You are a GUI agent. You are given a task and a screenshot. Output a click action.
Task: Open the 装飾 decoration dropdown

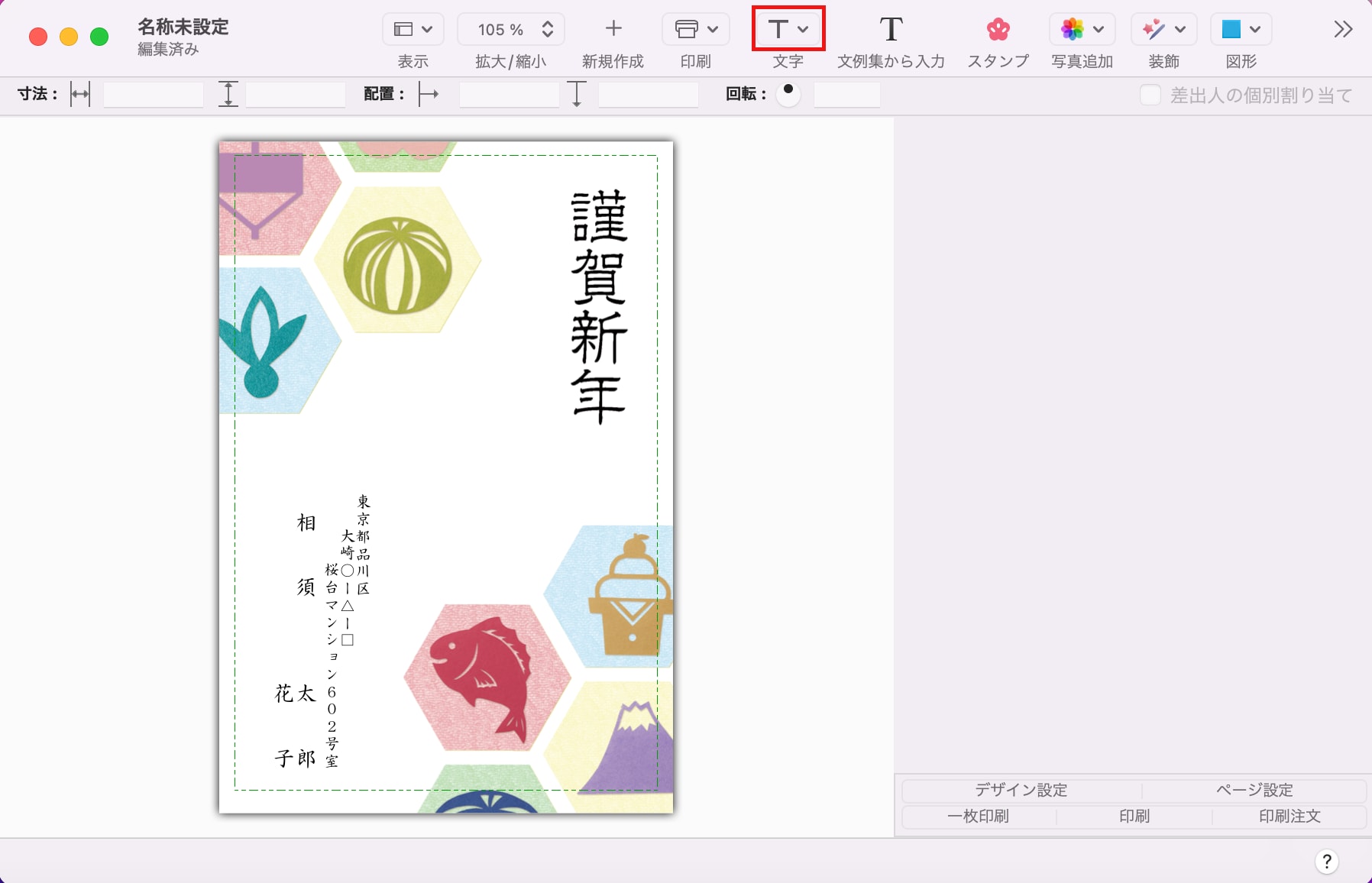[1163, 30]
